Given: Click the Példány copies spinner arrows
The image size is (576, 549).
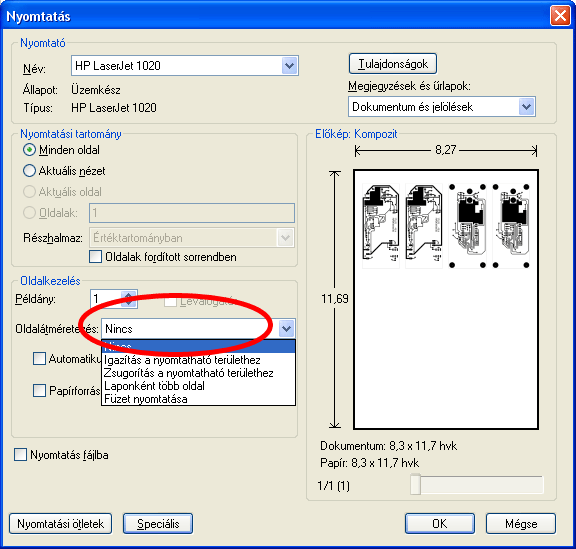Looking at the screenshot, I should [129, 299].
